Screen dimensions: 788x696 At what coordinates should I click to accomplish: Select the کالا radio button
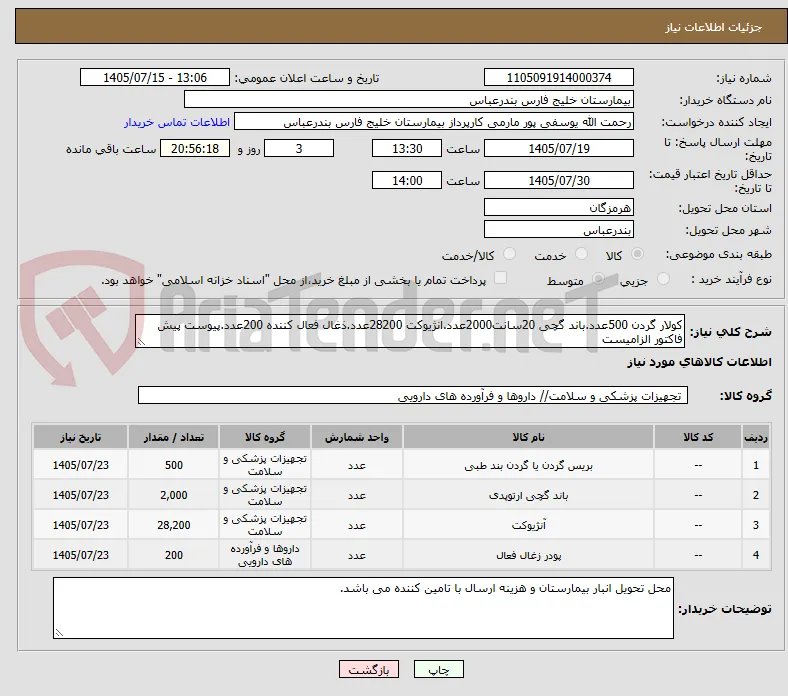coord(637,254)
